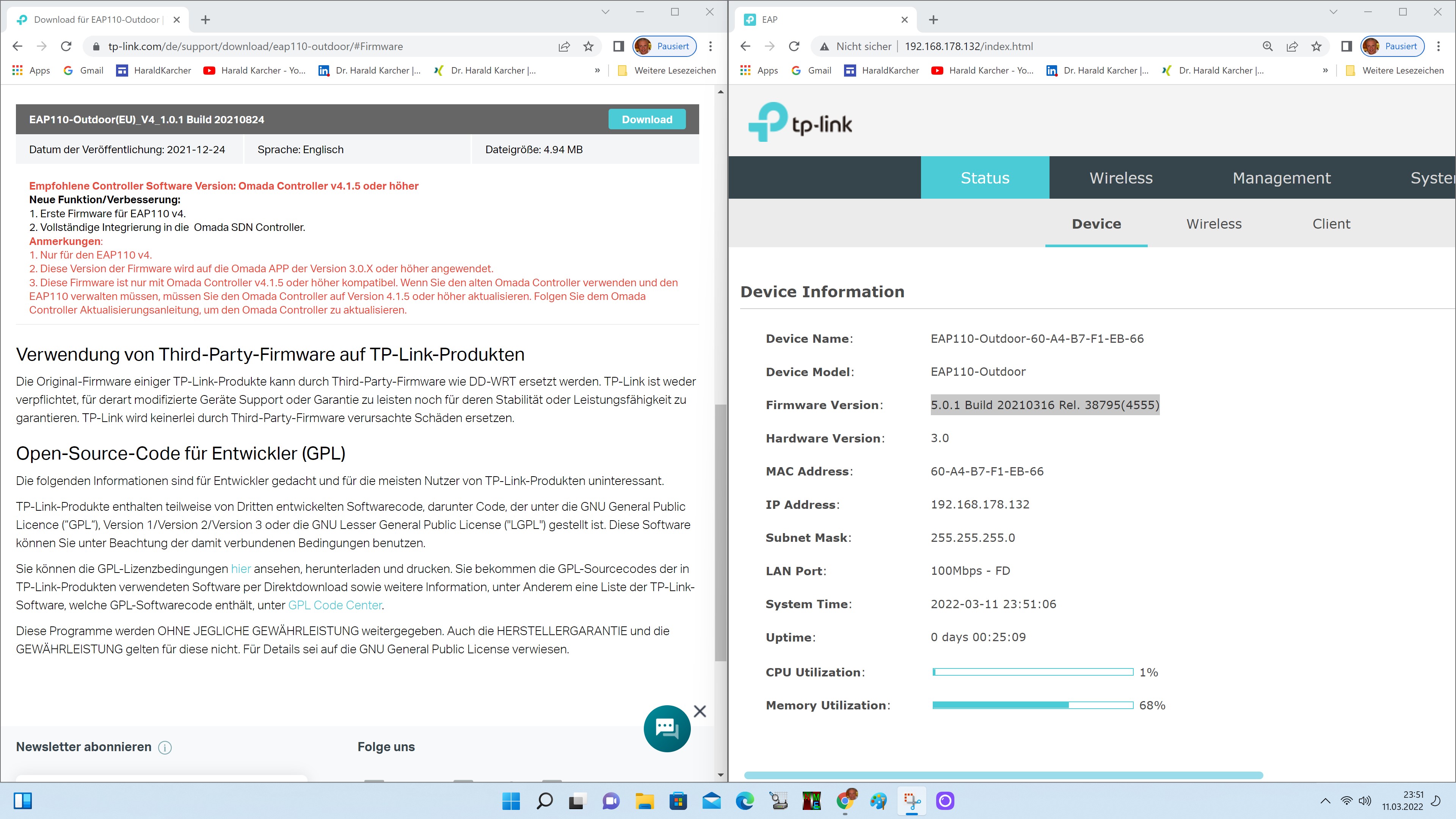The image size is (1456, 819).
Task: Close the chat bubble with the X
Action: (700, 711)
